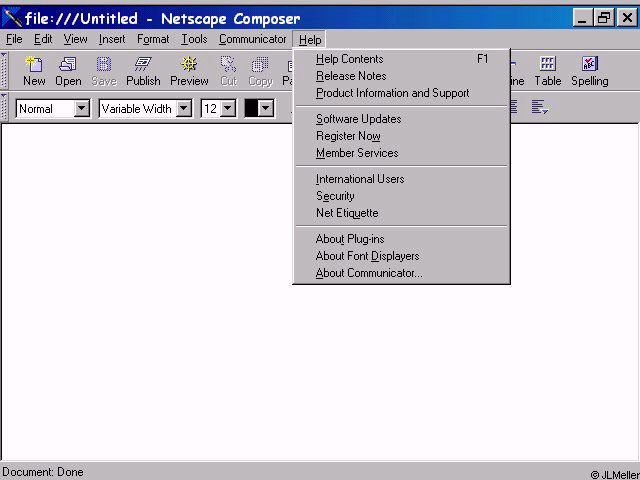Click the black text color swatch
The width and height of the screenshot is (640, 480).
pyautogui.click(x=251, y=109)
